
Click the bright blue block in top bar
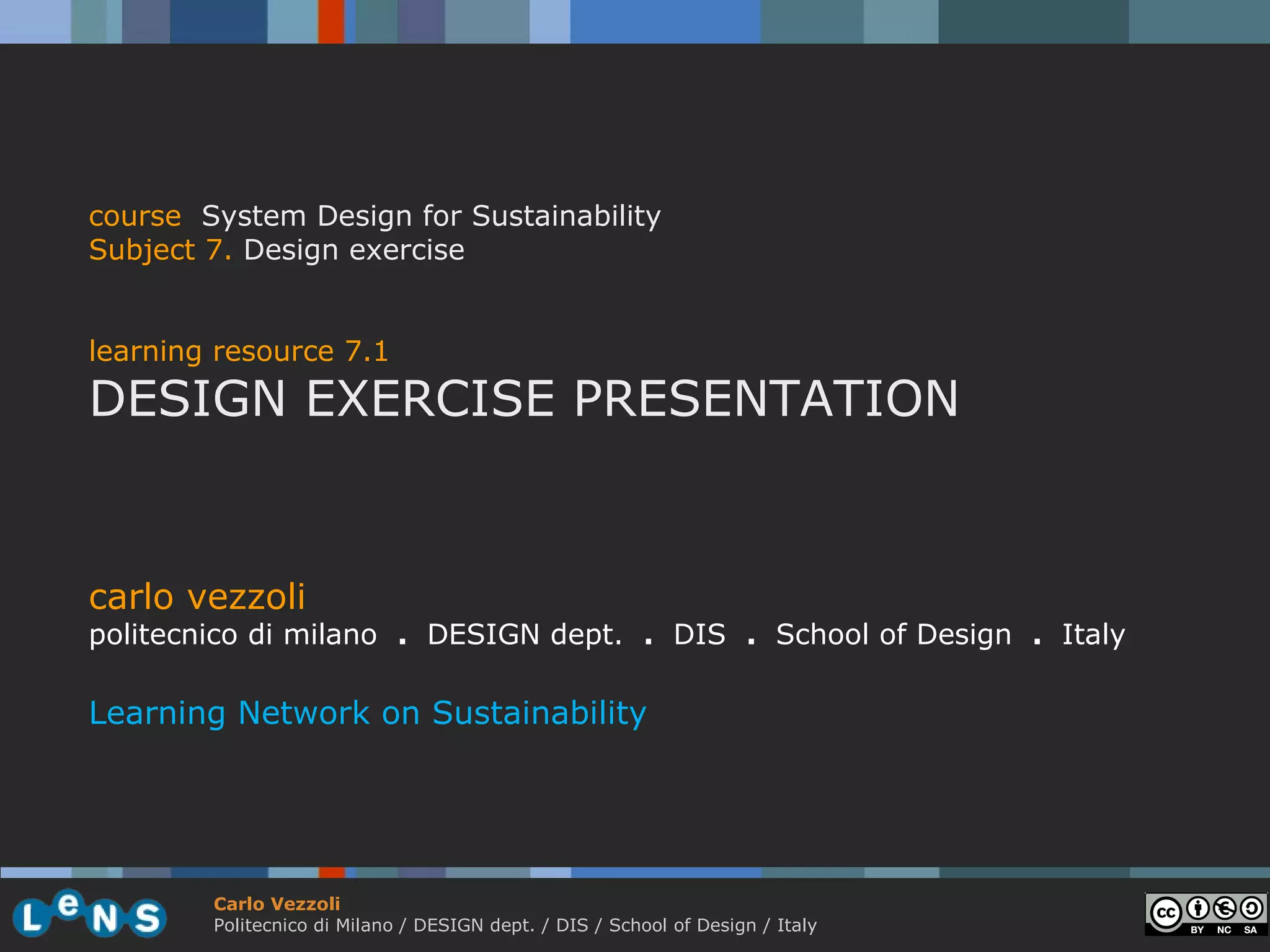click(665, 22)
